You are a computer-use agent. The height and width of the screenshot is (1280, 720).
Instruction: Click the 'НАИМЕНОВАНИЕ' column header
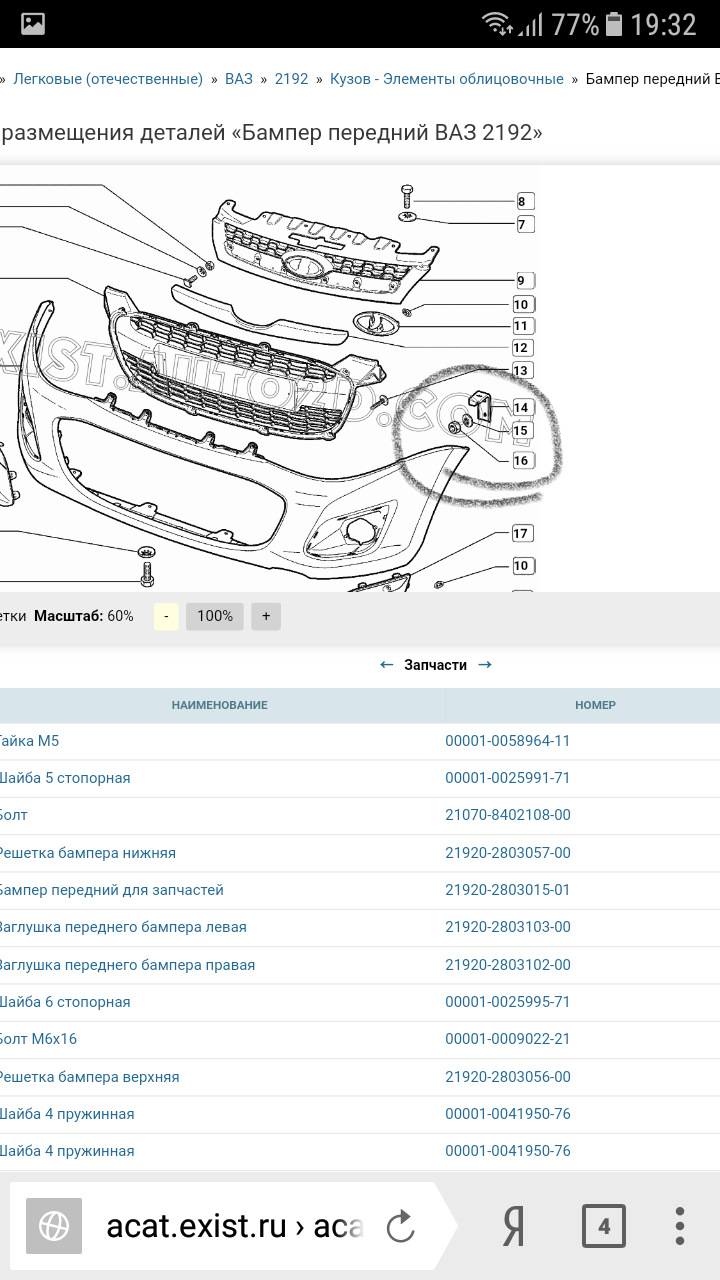(x=219, y=705)
